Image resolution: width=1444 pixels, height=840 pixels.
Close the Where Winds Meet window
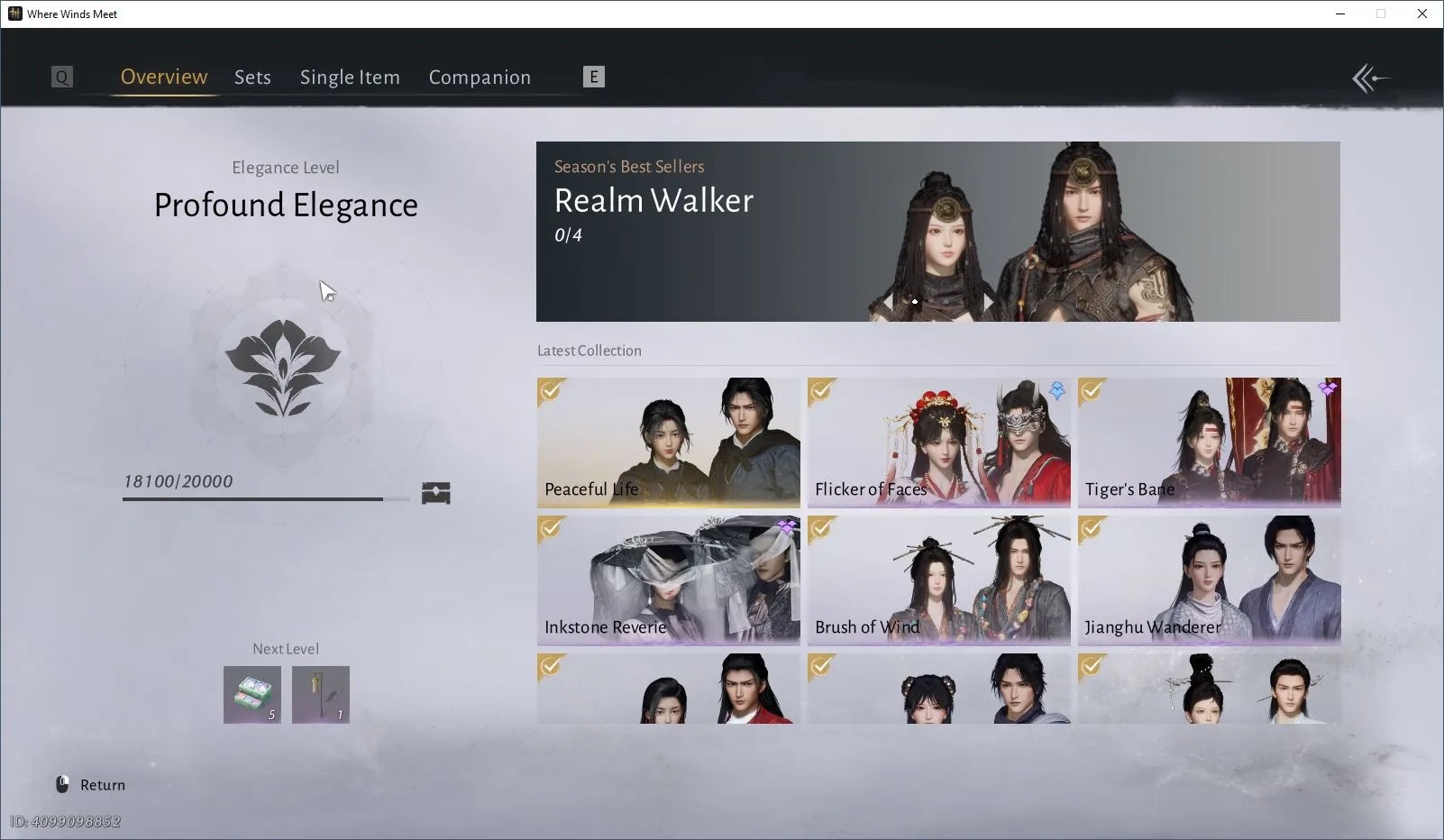pyautogui.click(x=1422, y=14)
